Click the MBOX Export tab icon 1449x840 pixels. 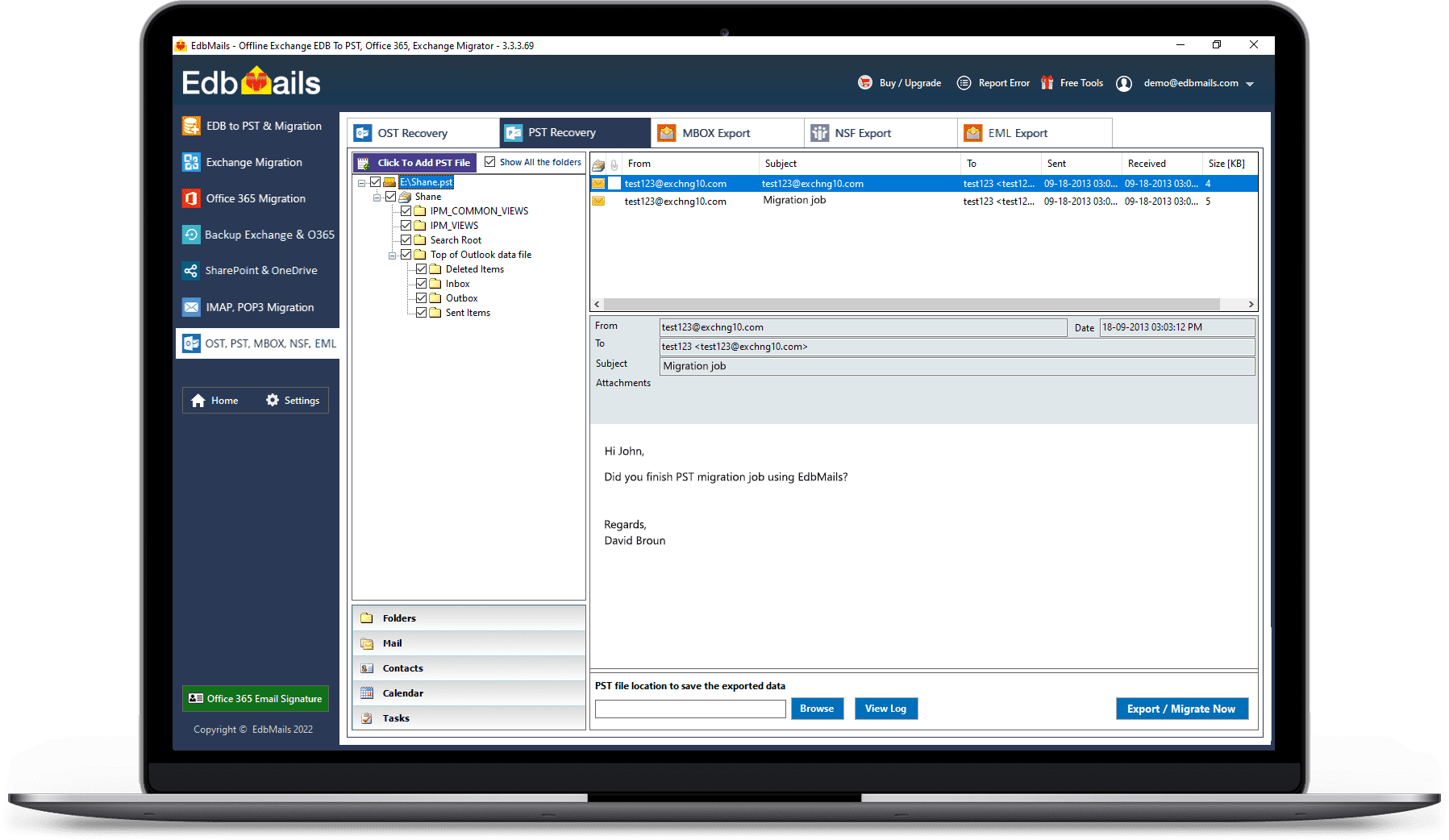tap(667, 133)
